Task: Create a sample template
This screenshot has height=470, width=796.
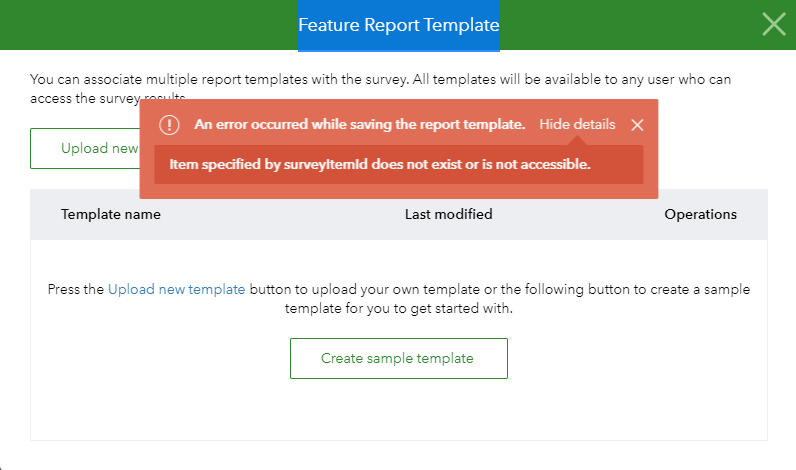Action: point(399,358)
